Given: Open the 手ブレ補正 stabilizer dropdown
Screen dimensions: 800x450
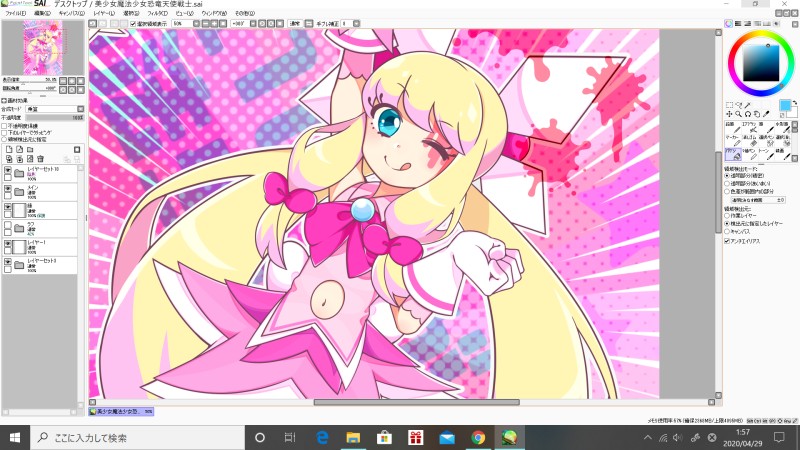Looking at the screenshot, I should [356, 23].
